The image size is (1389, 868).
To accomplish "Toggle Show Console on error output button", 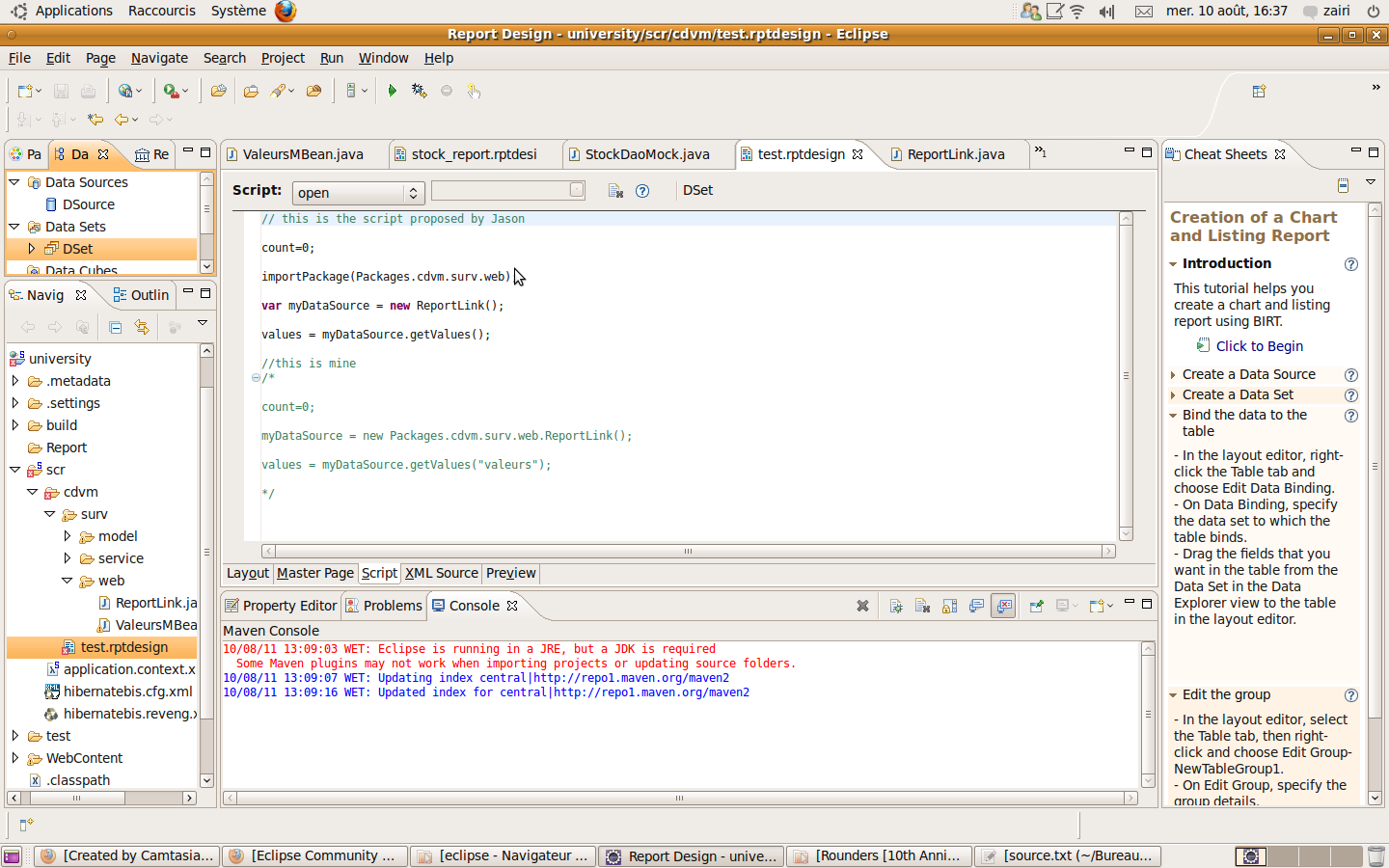I will click(x=1004, y=606).
